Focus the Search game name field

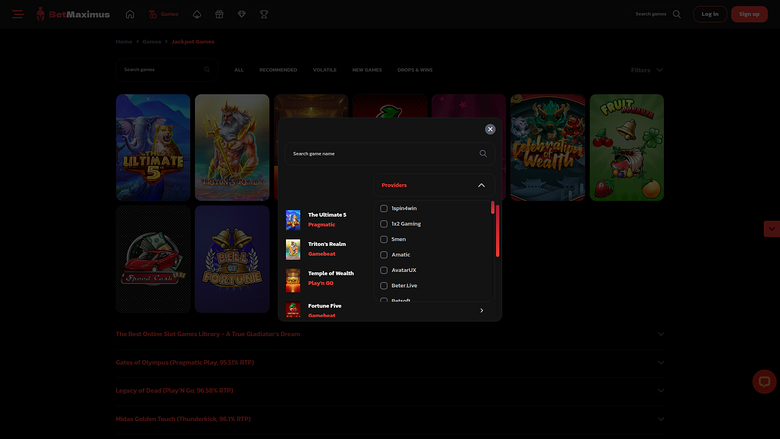pos(390,154)
